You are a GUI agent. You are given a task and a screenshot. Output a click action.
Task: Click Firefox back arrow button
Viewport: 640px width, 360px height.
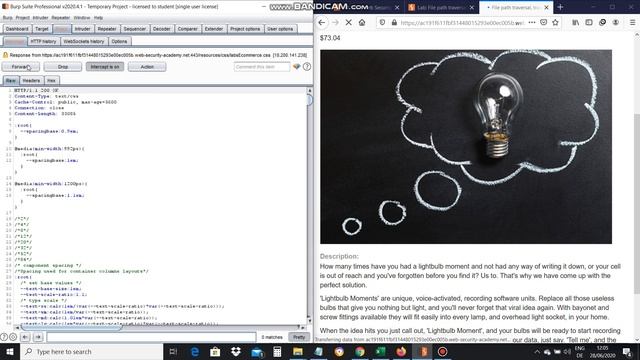pyautogui.click(x=322, y=23)
